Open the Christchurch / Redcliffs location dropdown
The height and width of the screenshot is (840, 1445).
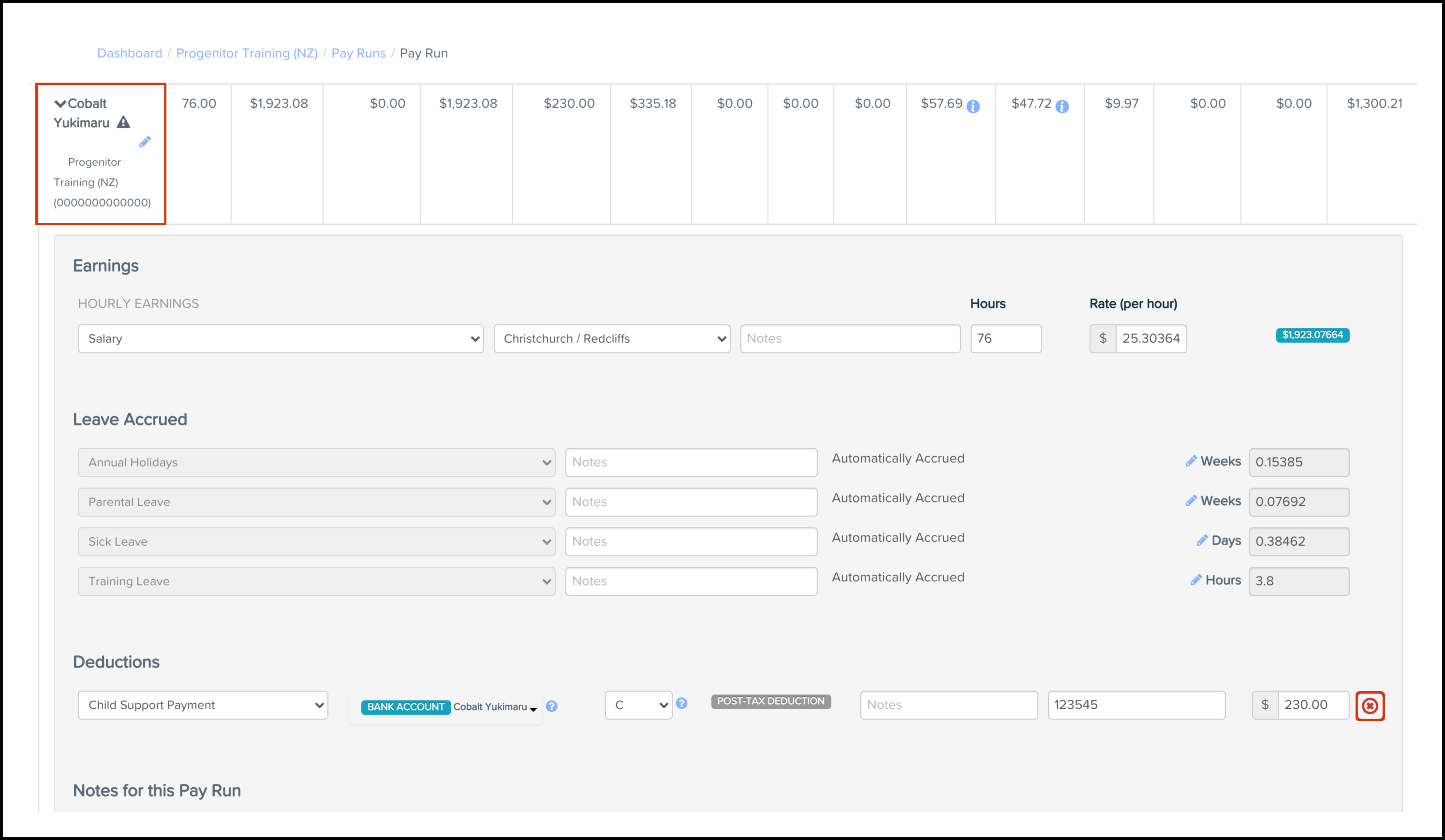tap(611, 339)
